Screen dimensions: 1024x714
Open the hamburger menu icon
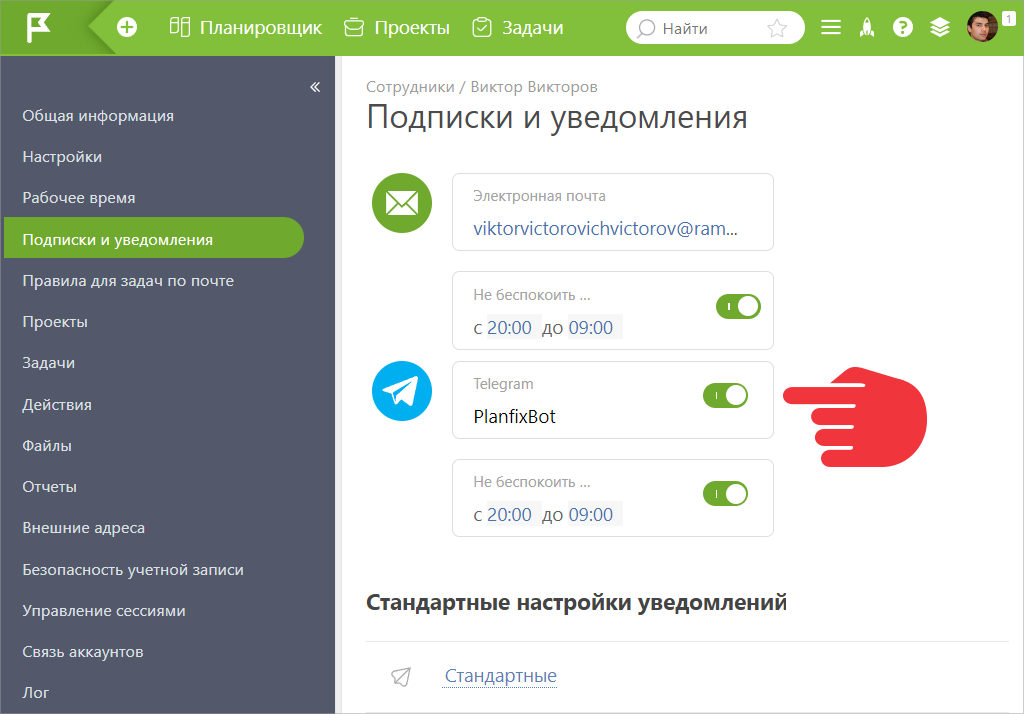point(831,27)
